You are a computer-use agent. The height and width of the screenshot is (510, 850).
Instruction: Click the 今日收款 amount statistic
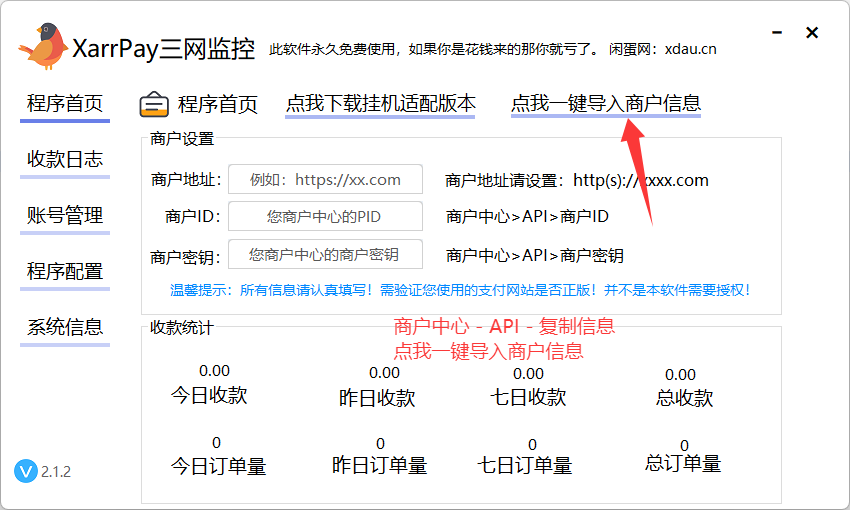[214, 371]
